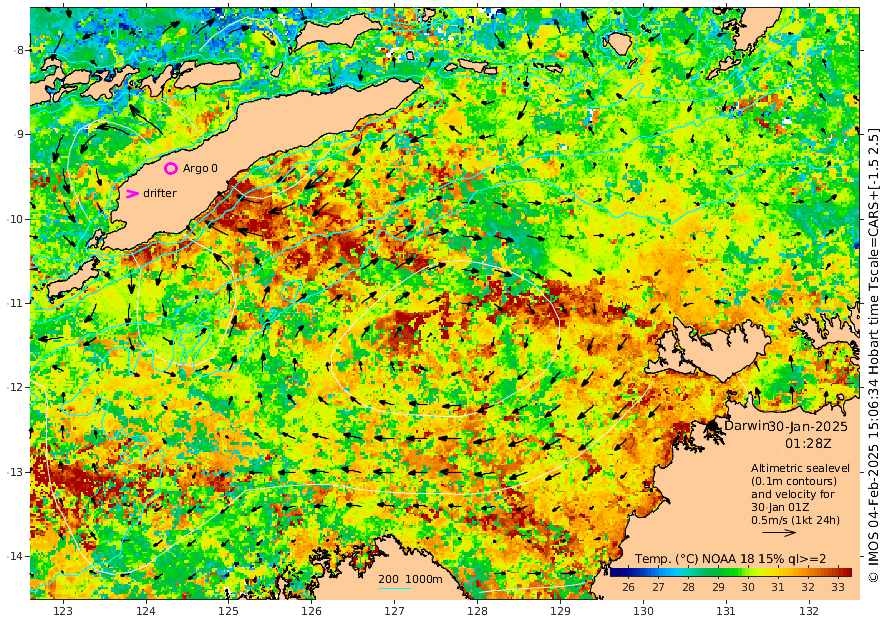Click latitude axis label -10

(x=16, y=219)
